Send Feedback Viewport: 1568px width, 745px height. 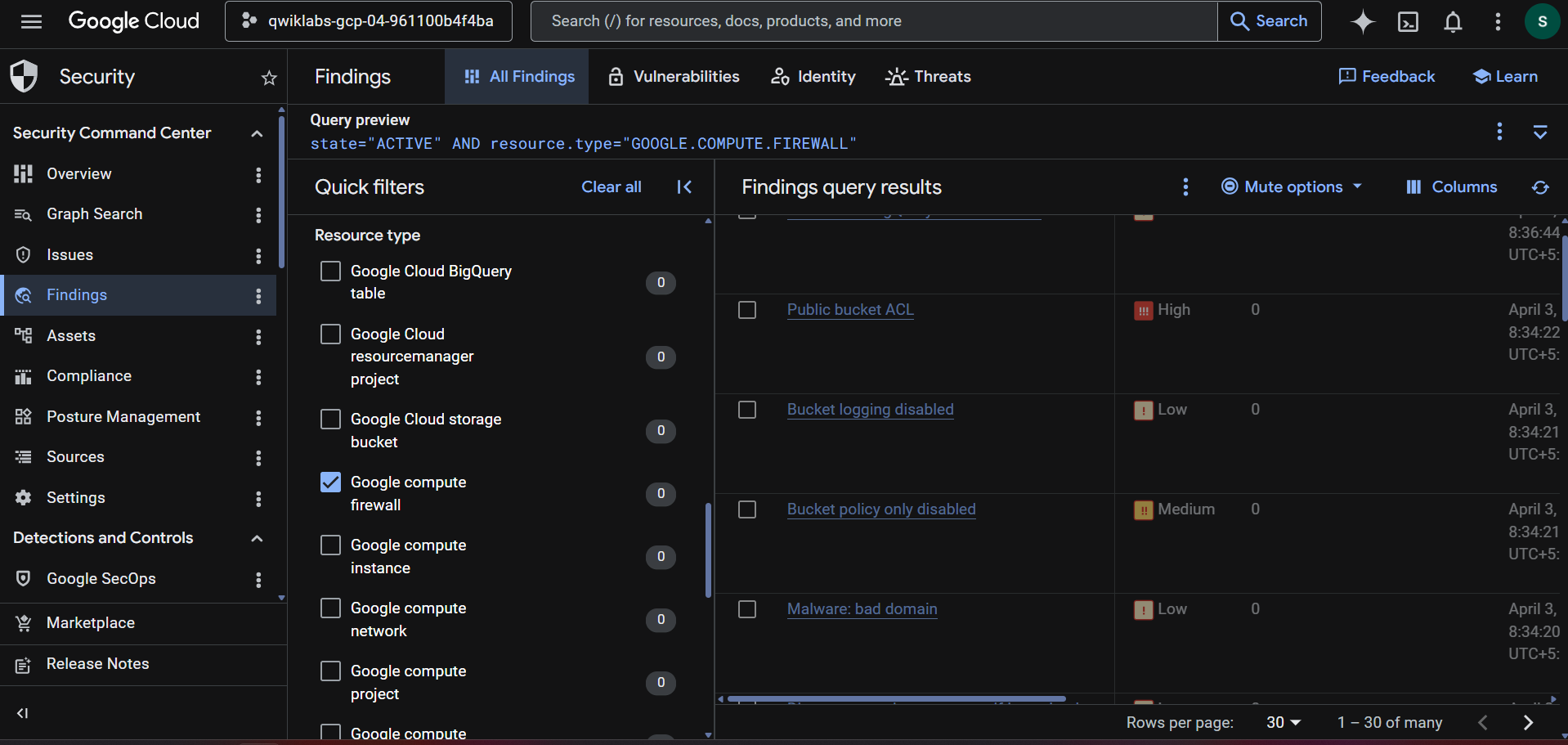(1387, 77)
